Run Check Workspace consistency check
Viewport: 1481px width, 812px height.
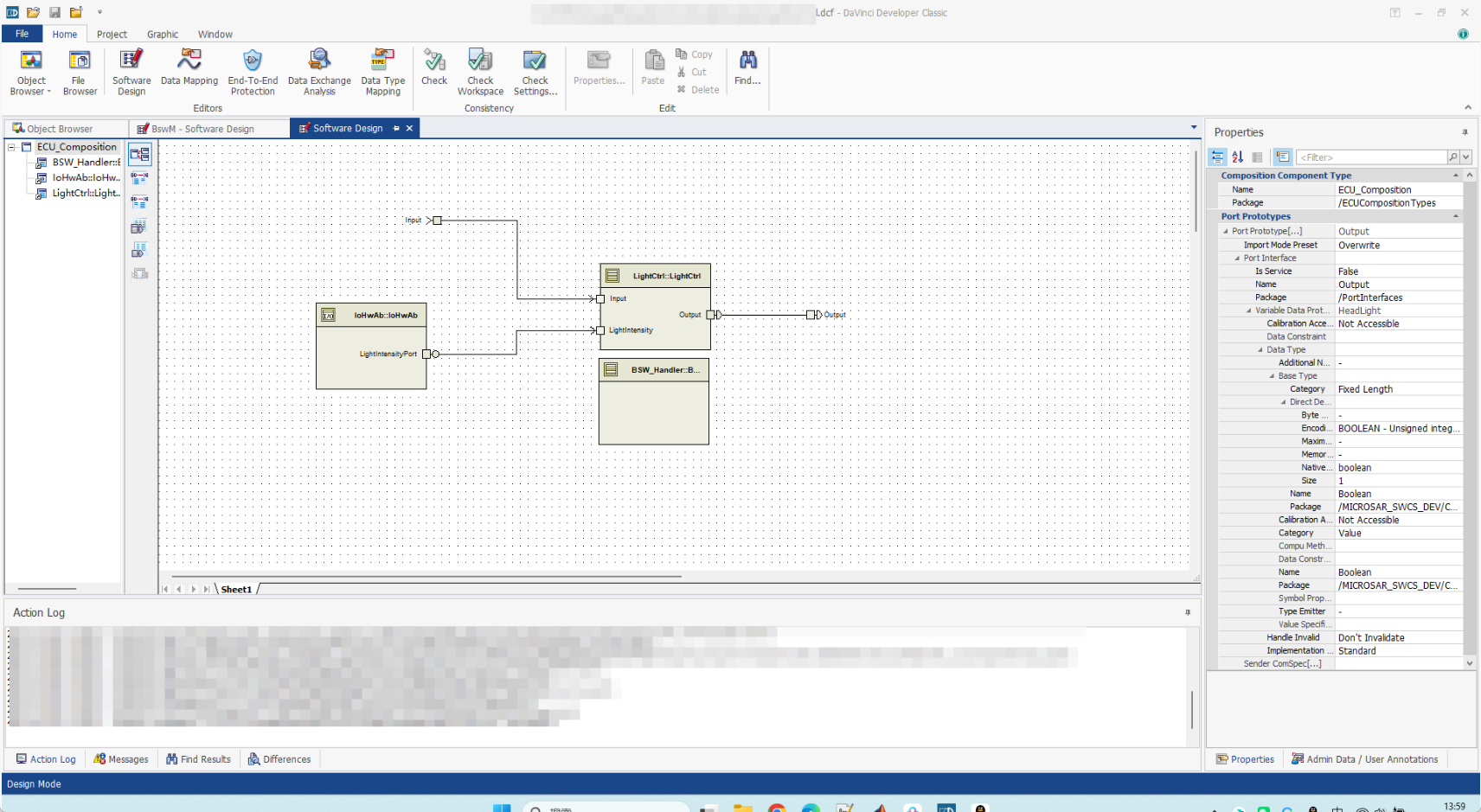pyautogui.click(x=480, y=71)
